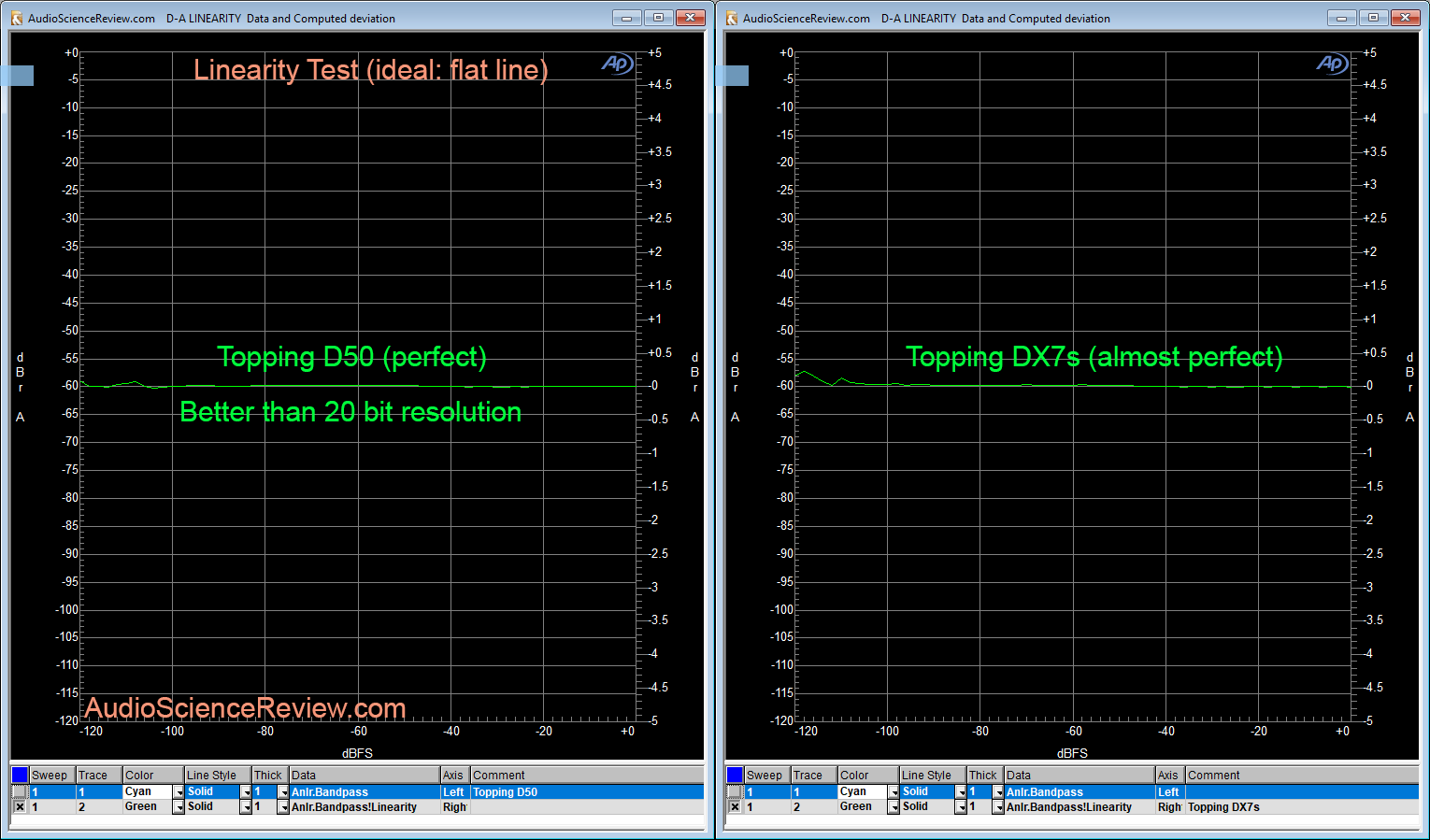Click the Color column header in left window
Screen dimensions: 1430x840
[x=153, y=775]
